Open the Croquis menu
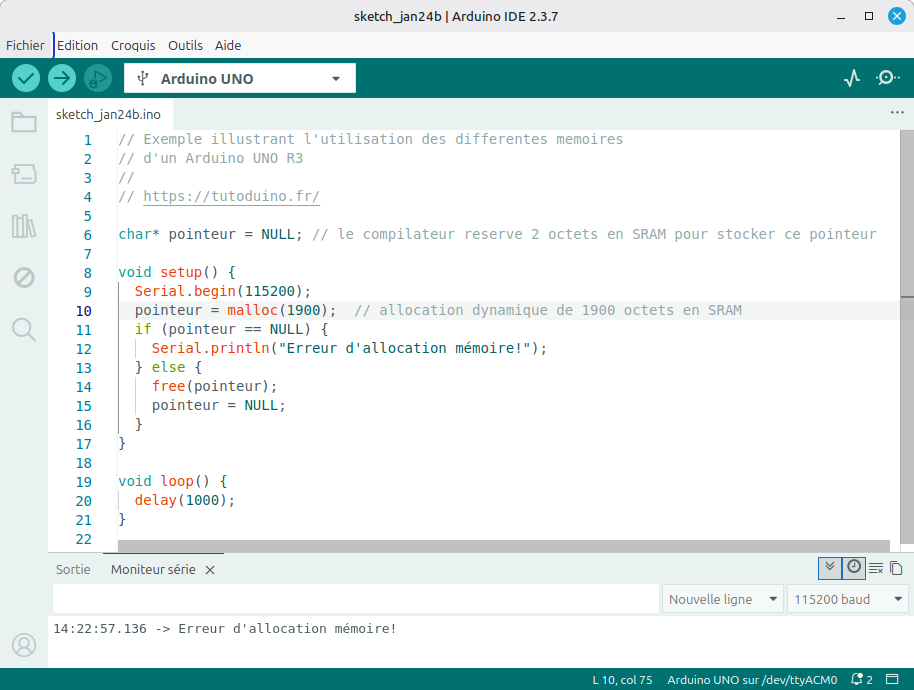This screenshot has width=914, height=690. point(133,45)
